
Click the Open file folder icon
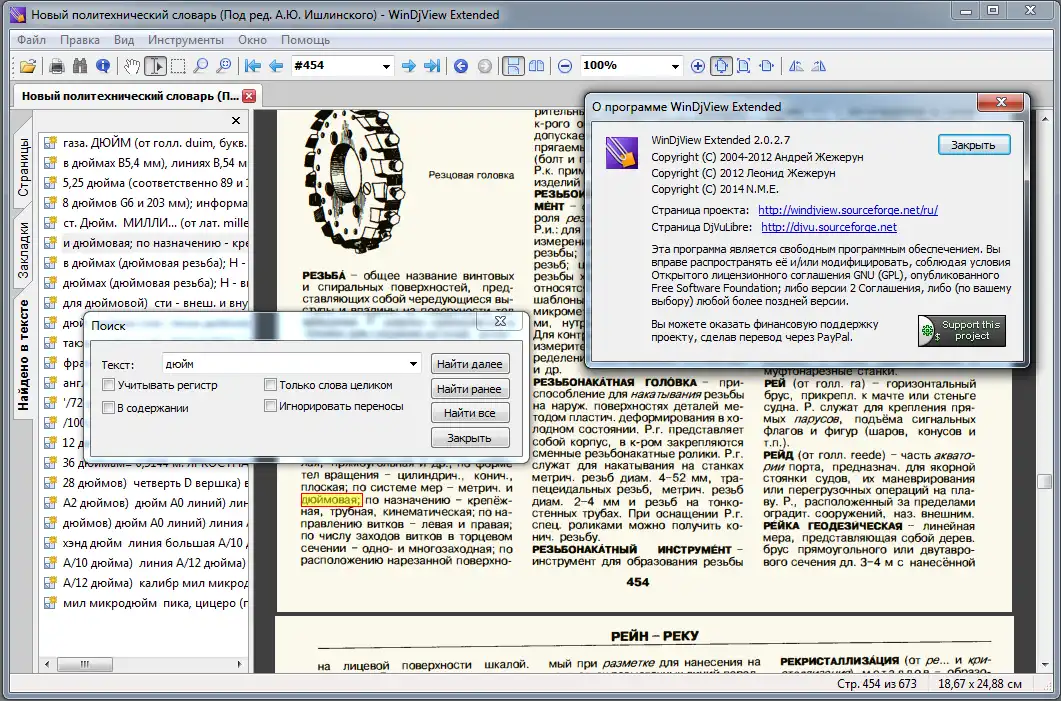(28, 66)
